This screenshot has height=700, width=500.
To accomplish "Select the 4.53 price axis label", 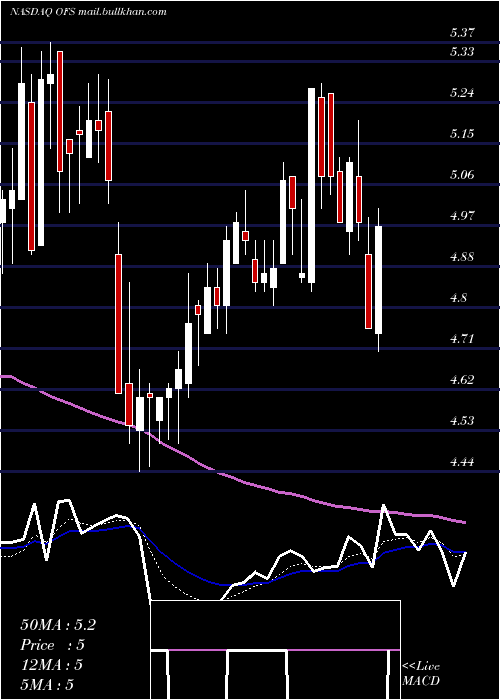I will 462,421.
